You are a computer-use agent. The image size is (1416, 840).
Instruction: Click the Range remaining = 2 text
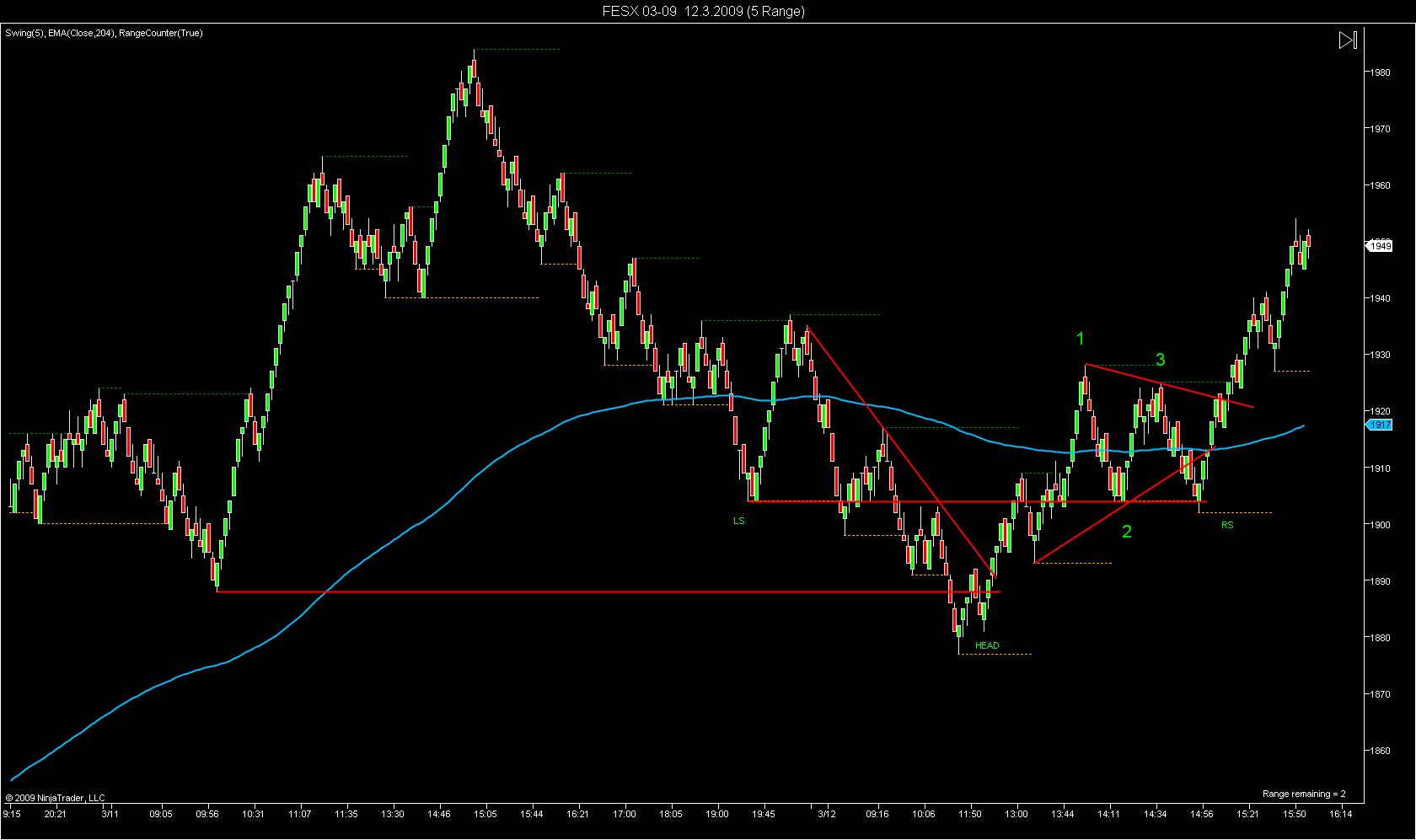(1304, 794)
